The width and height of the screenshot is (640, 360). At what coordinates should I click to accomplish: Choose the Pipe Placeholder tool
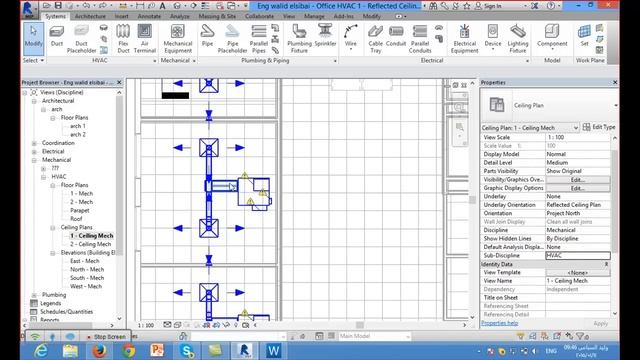232,39
